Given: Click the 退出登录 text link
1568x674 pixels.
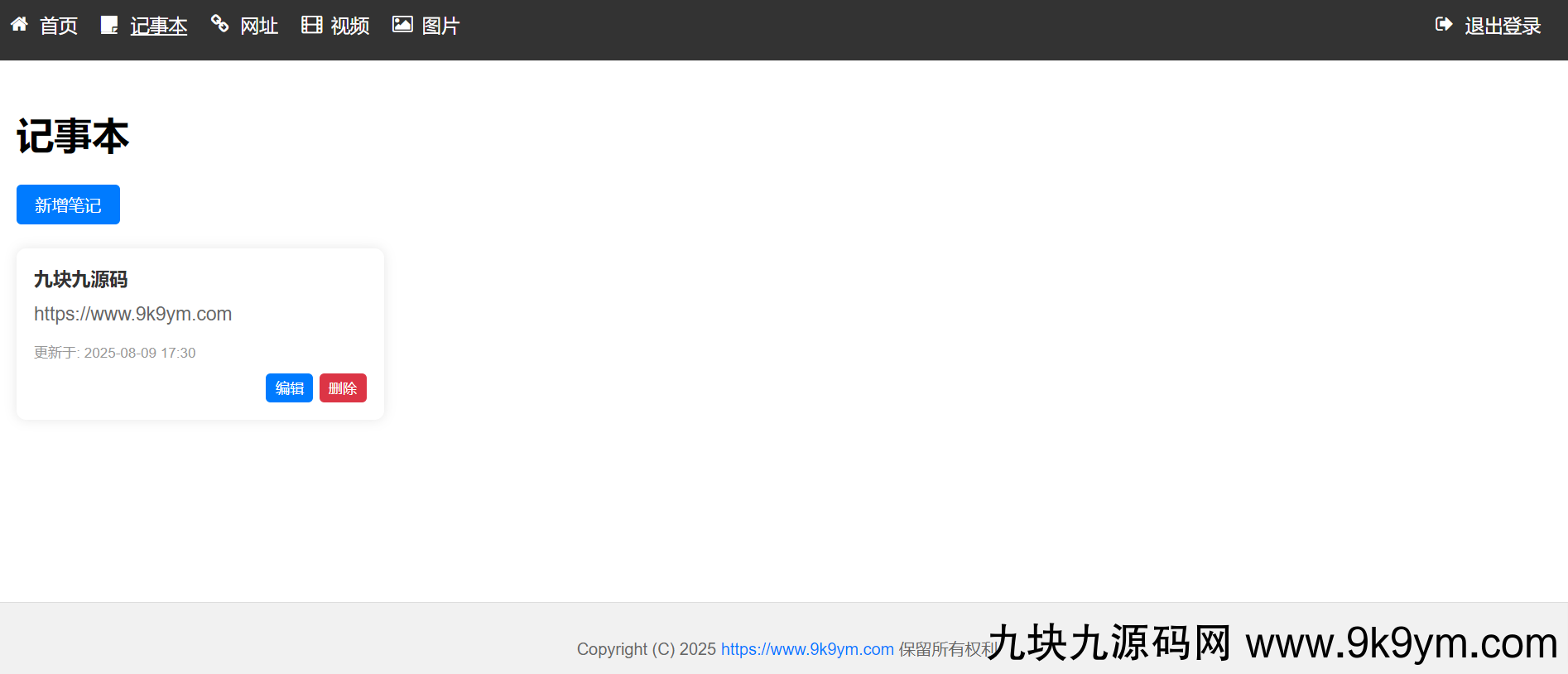Looking at the screenshot, I should (x=1503, y=26).
